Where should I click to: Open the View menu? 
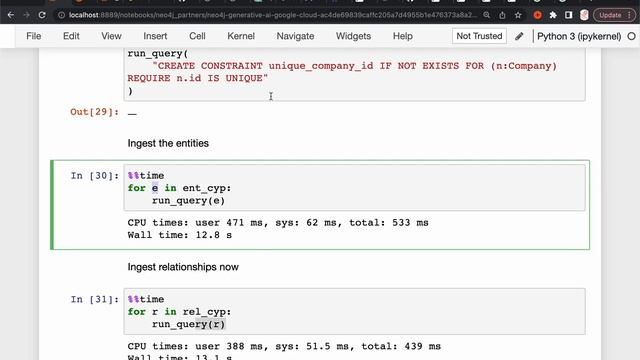(x=111, y=36)
